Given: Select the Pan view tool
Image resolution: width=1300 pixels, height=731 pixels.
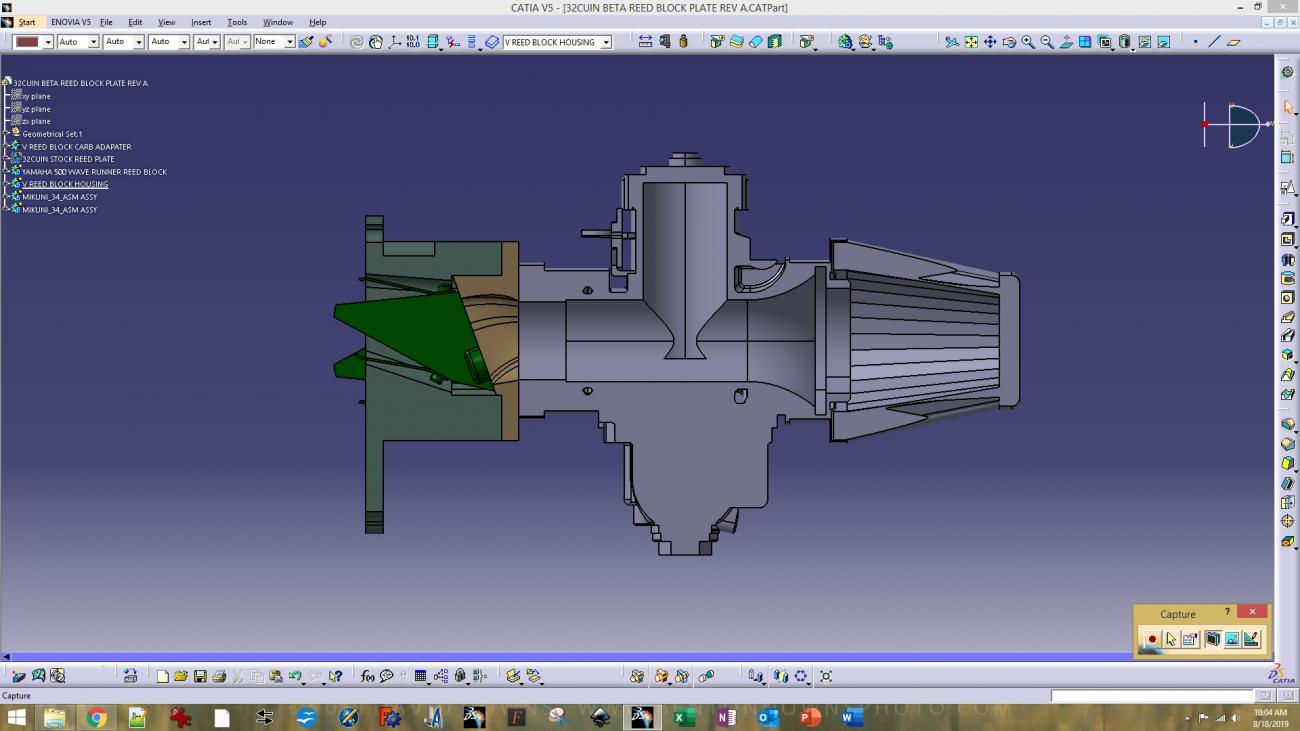Looking at the screenshot, I should pyautogui.click(x=990, y=42).
